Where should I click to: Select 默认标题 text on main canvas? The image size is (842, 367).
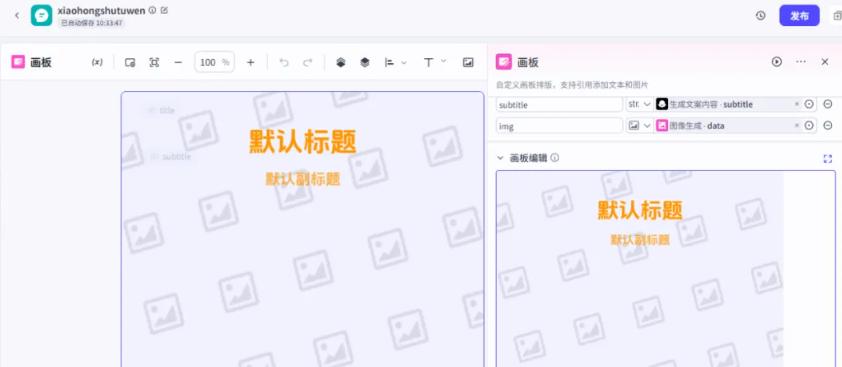coord(303,142)
